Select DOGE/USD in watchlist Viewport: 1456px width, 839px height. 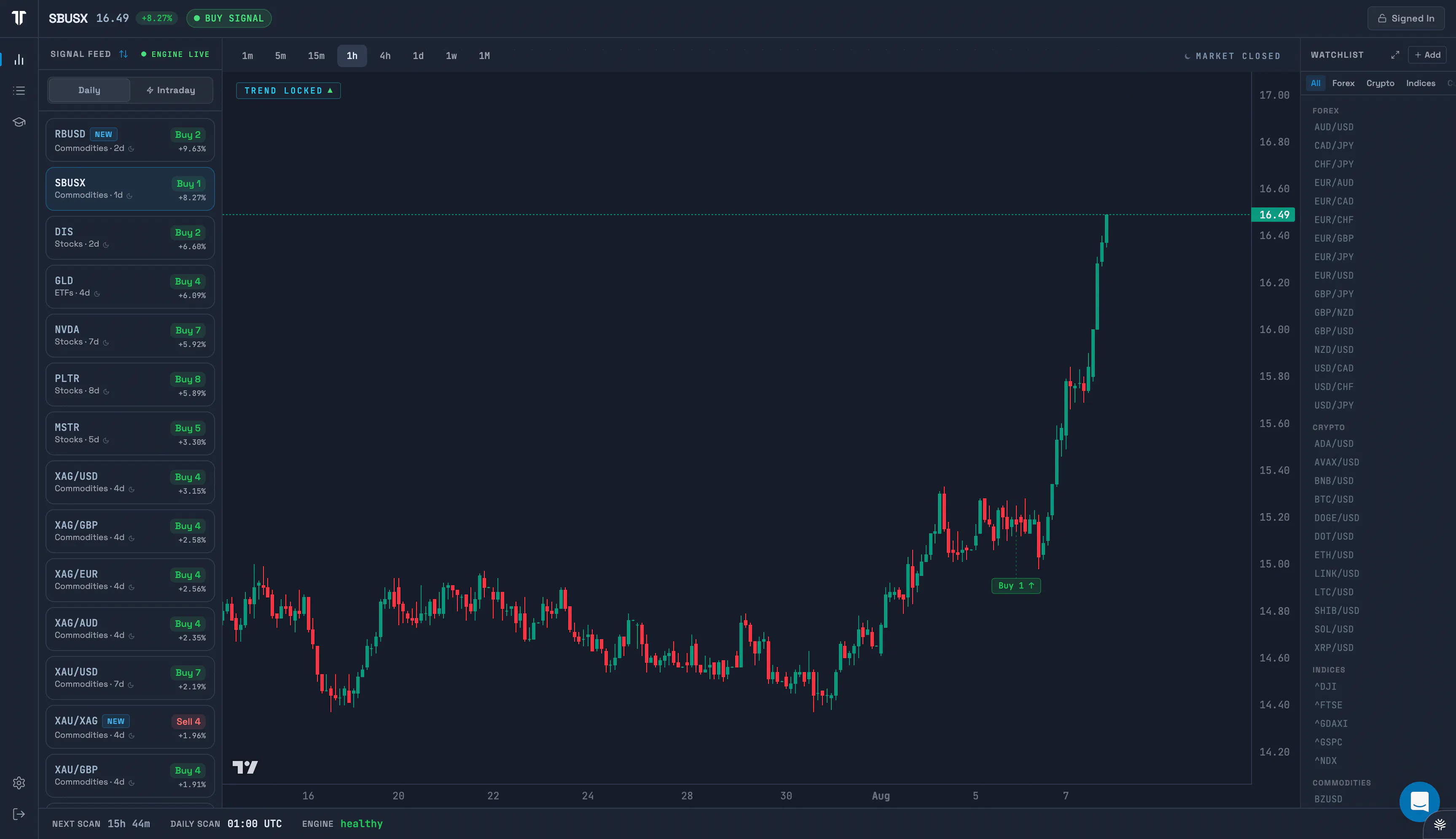pyautogui.click(x=1336, y=517)
